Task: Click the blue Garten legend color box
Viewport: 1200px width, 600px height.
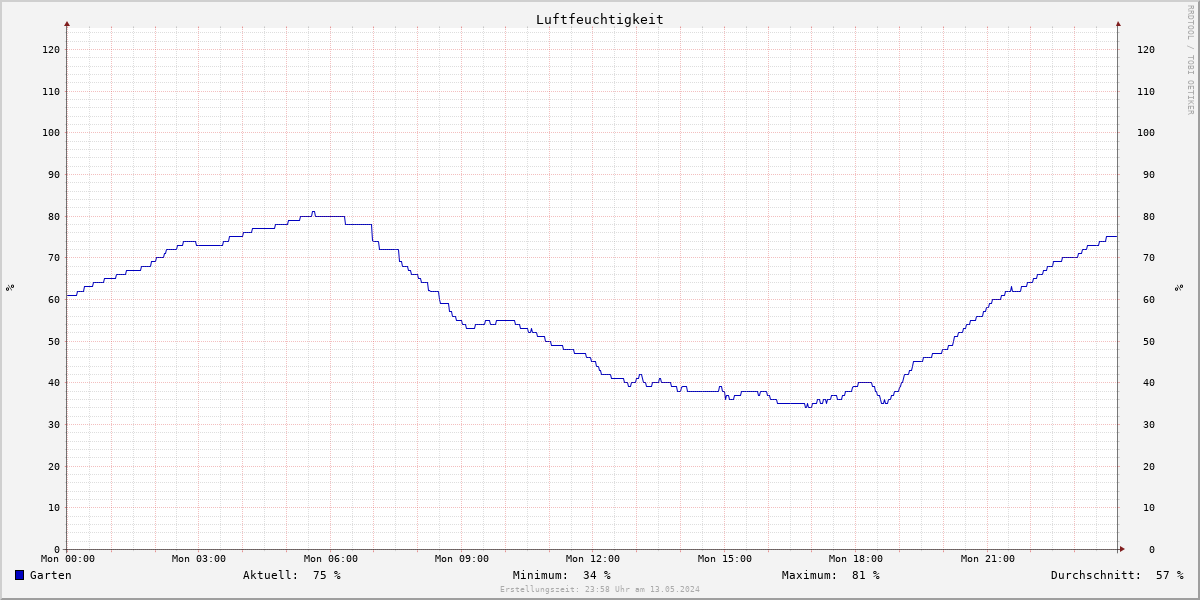Action: point(19,575)
